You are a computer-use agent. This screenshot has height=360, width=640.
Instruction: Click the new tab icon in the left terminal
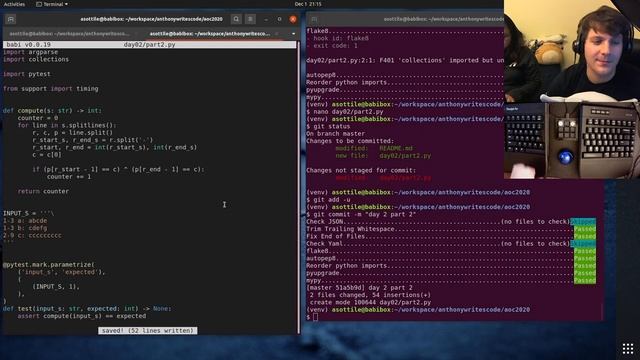11,19
